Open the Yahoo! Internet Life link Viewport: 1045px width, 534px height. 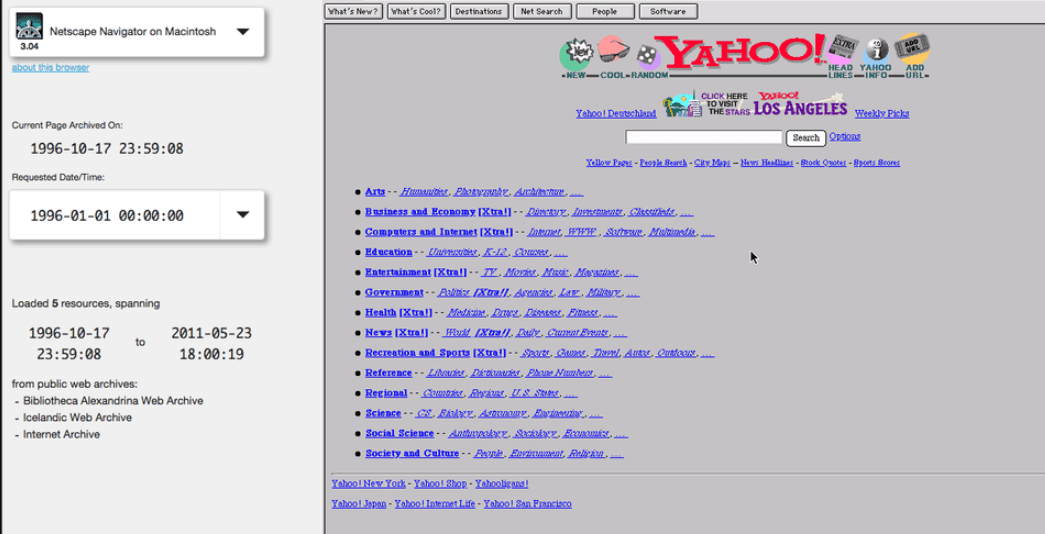[435, 504]
